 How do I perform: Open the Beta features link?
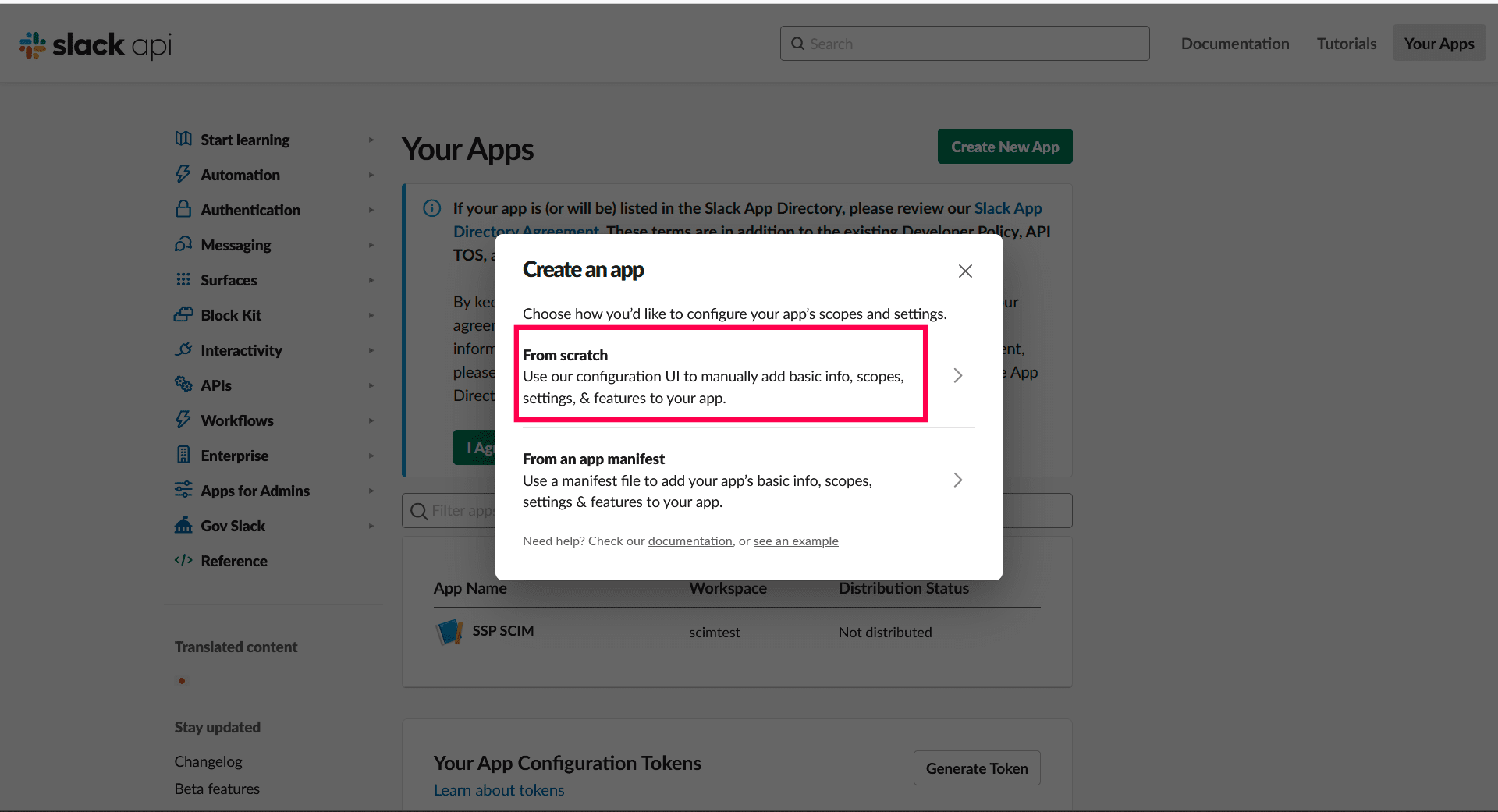[217, 789]
